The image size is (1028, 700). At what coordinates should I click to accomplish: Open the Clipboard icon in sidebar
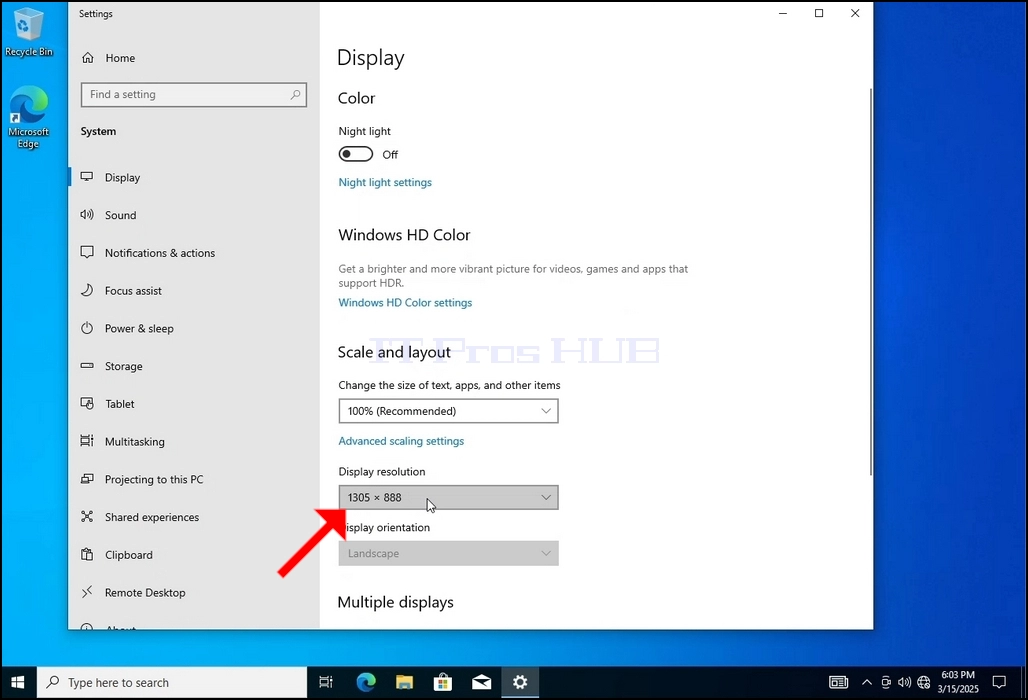point(87,554)
